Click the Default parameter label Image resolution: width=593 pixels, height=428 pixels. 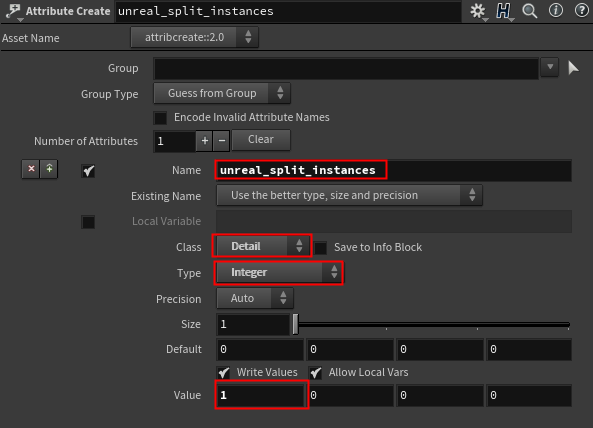(184, 349)
